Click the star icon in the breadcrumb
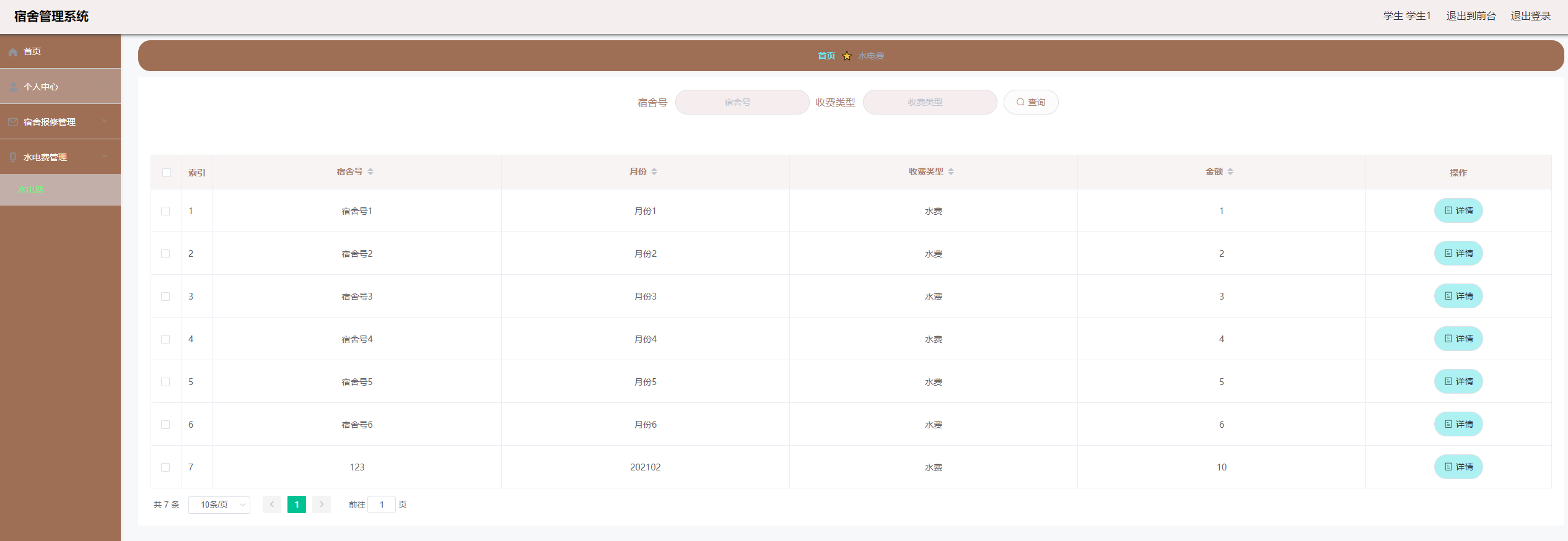The image size is (1568, 541). pos(847,56)
